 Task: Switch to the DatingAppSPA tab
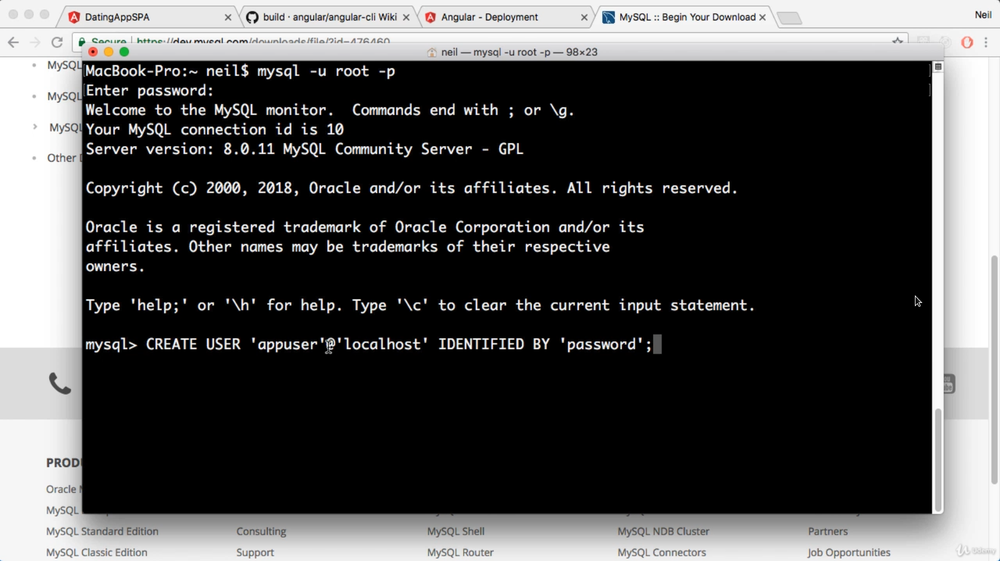(145, 17)
